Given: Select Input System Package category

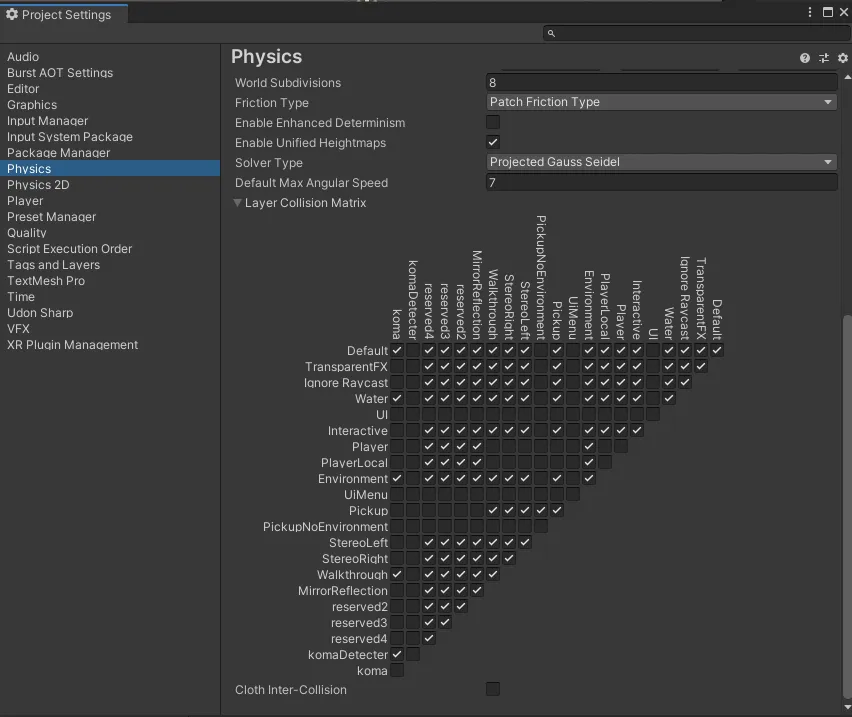Looking at the screenshot, I should (110, 137).
